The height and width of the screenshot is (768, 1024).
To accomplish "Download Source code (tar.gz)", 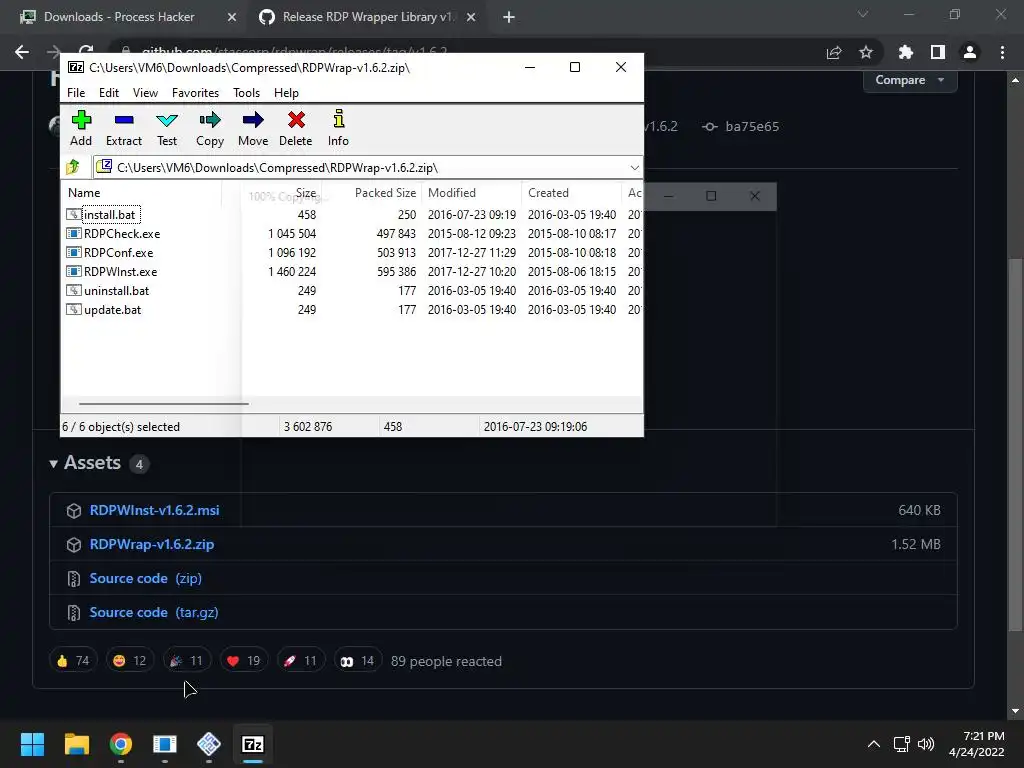I will click(x=154, y=612).
